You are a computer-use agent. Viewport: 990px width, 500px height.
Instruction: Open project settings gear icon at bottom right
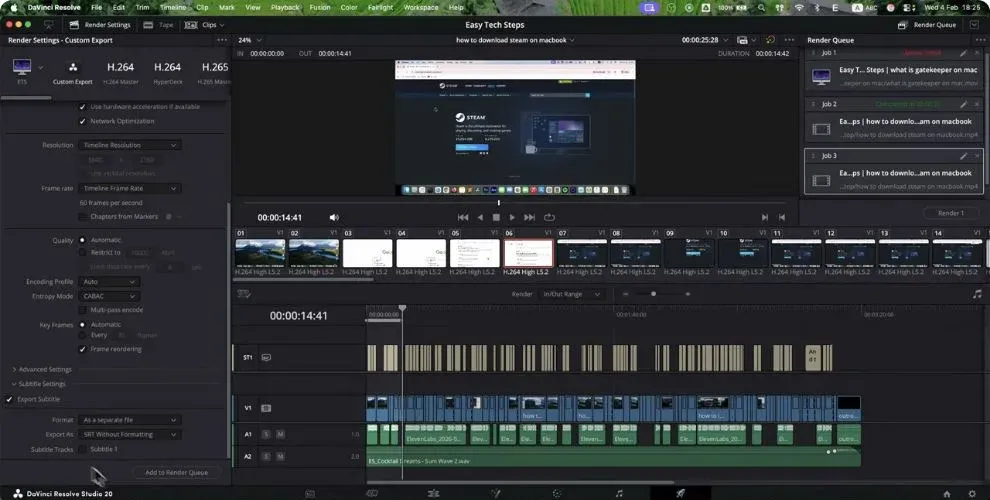click(x=972, y=494)
